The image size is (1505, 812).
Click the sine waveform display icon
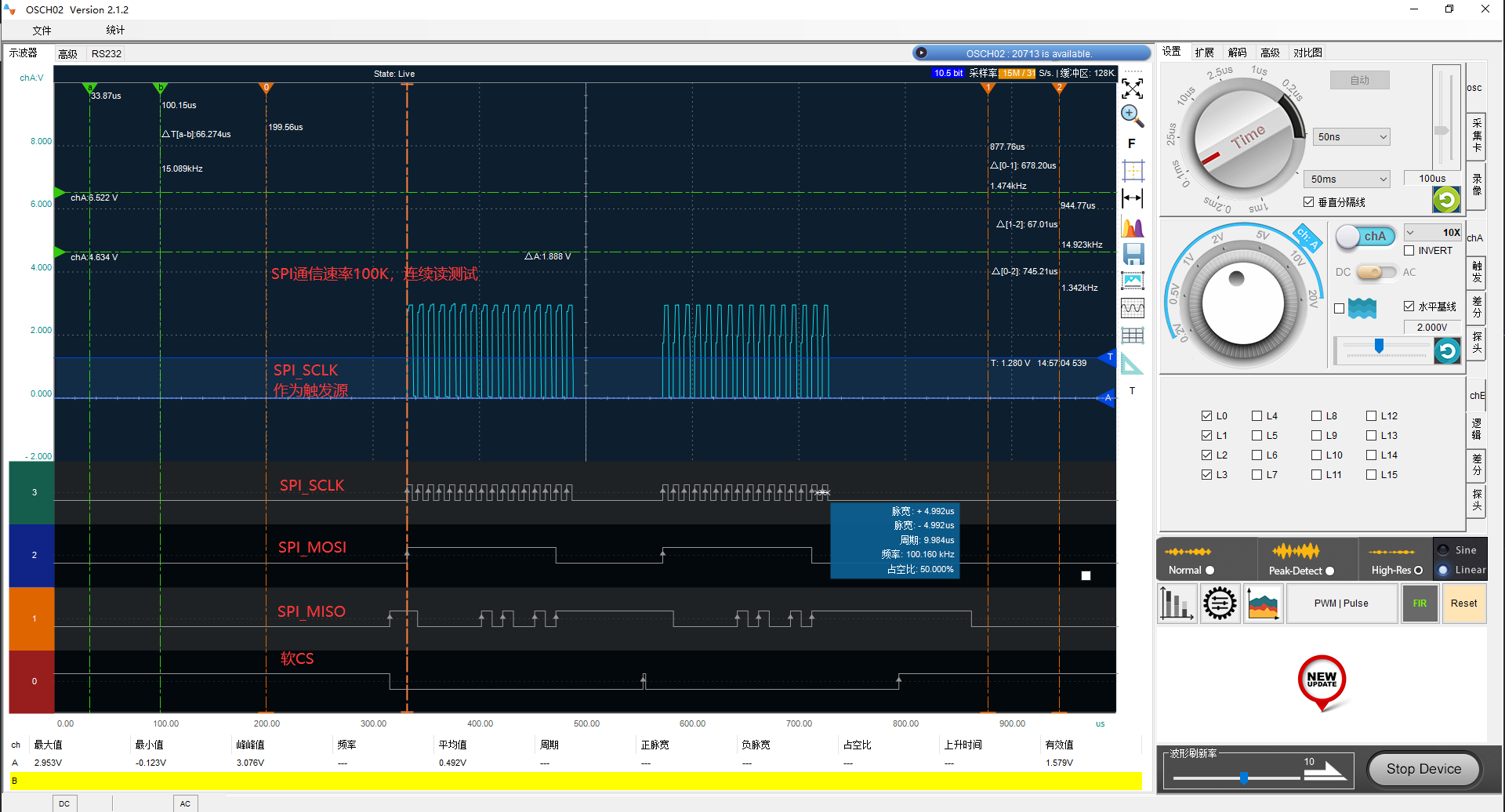1133,309
